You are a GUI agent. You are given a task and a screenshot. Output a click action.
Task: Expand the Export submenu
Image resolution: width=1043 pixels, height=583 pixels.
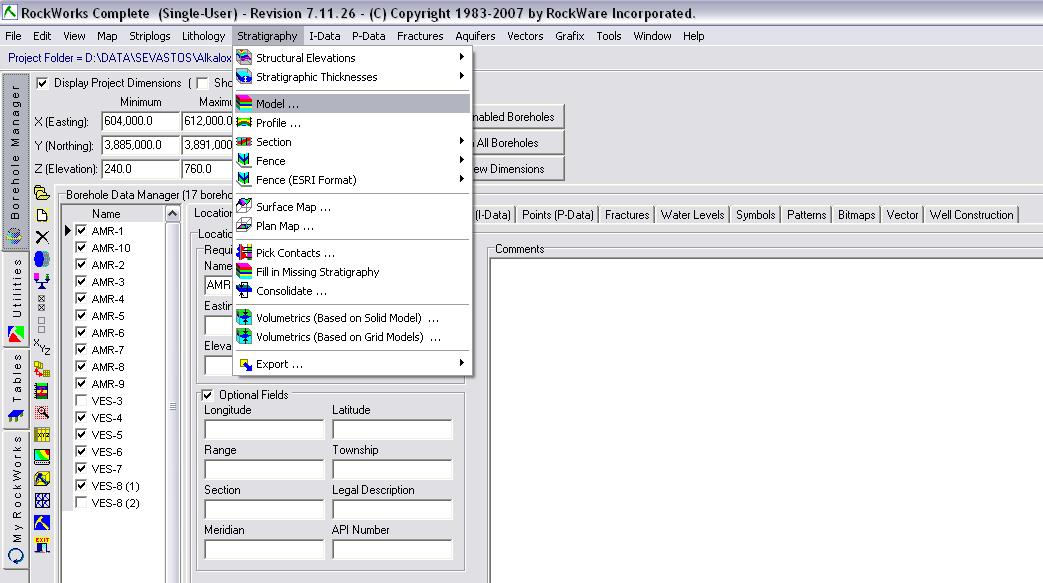353,364
